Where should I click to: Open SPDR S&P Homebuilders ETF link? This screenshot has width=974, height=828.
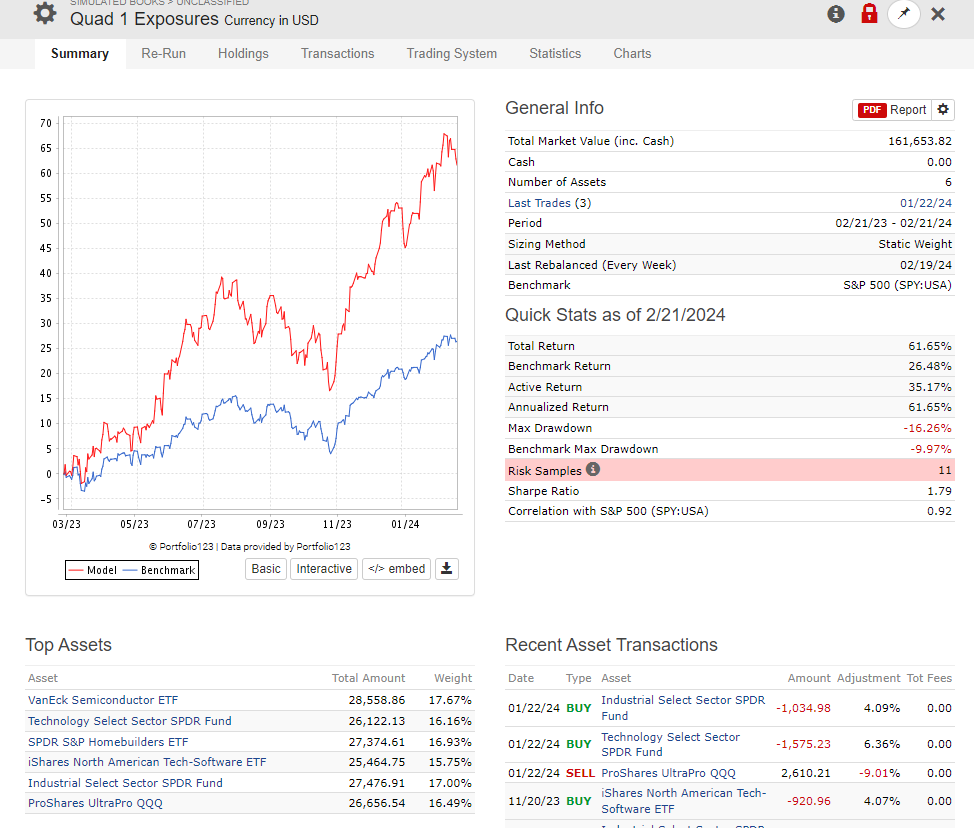[x=108, y=742]
